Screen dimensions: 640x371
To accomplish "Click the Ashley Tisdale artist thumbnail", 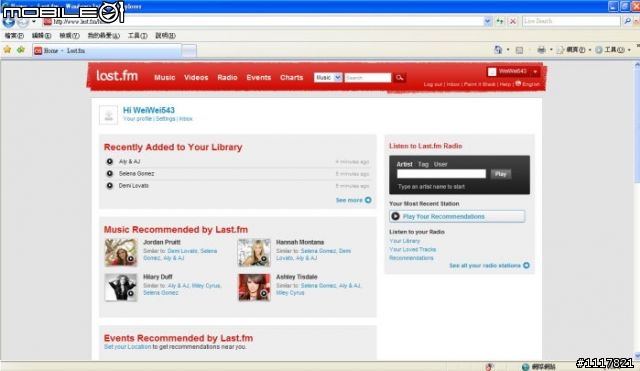I will [254, 287].
